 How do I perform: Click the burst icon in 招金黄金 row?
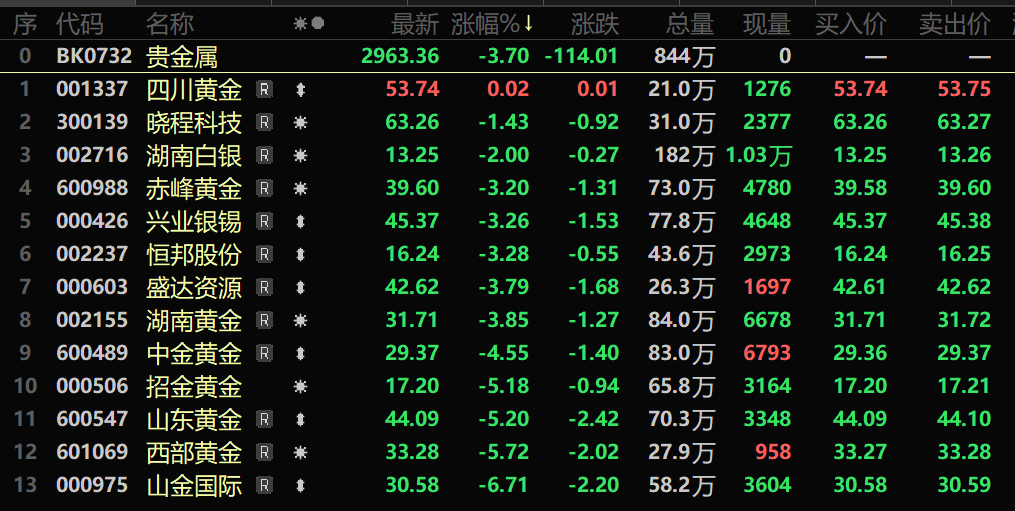point(300,387)
